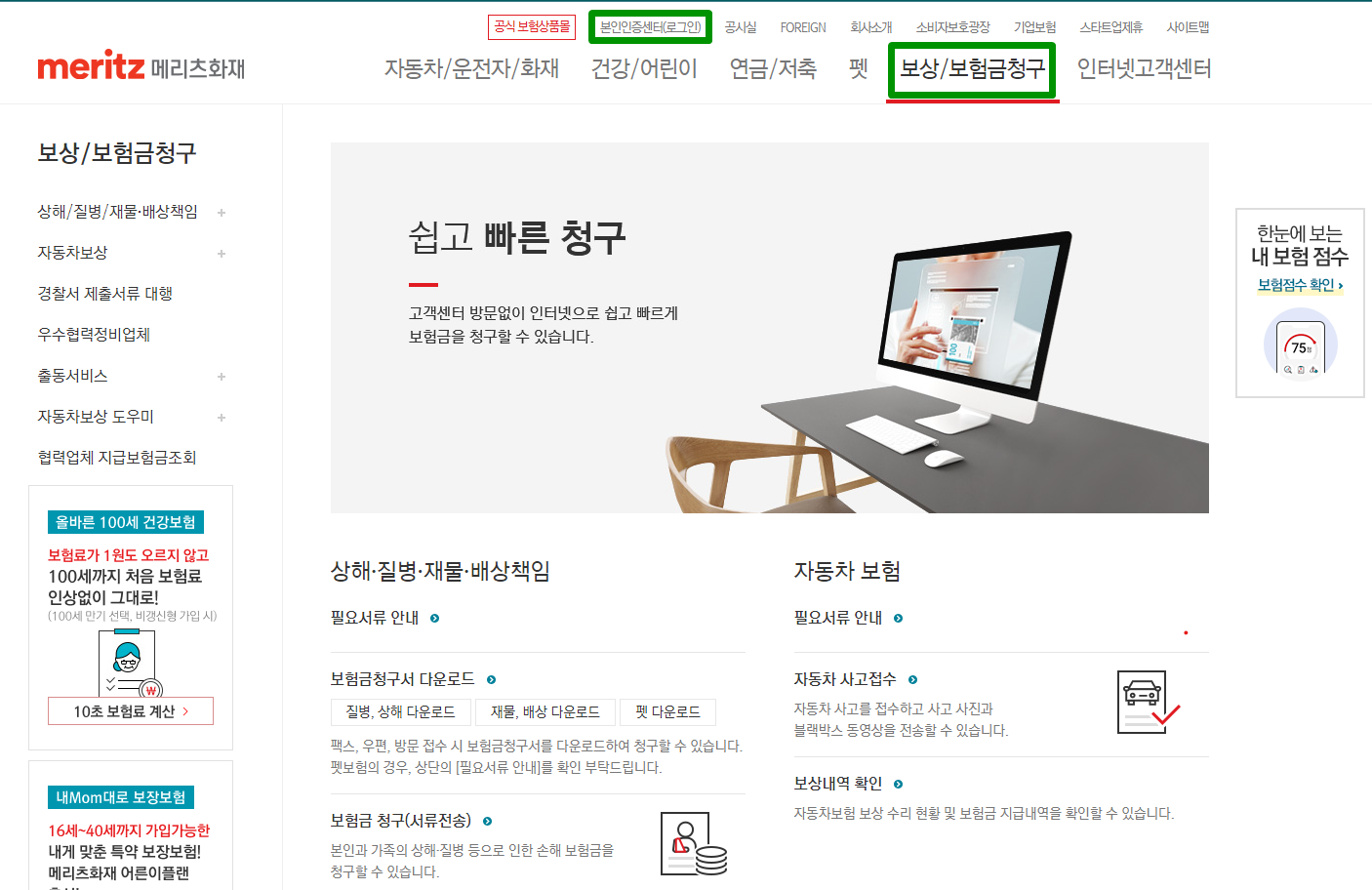Click the insurance claim document-and-coins icon
The height and width of the screenshot is (890, 1372).
pos(694,844)
